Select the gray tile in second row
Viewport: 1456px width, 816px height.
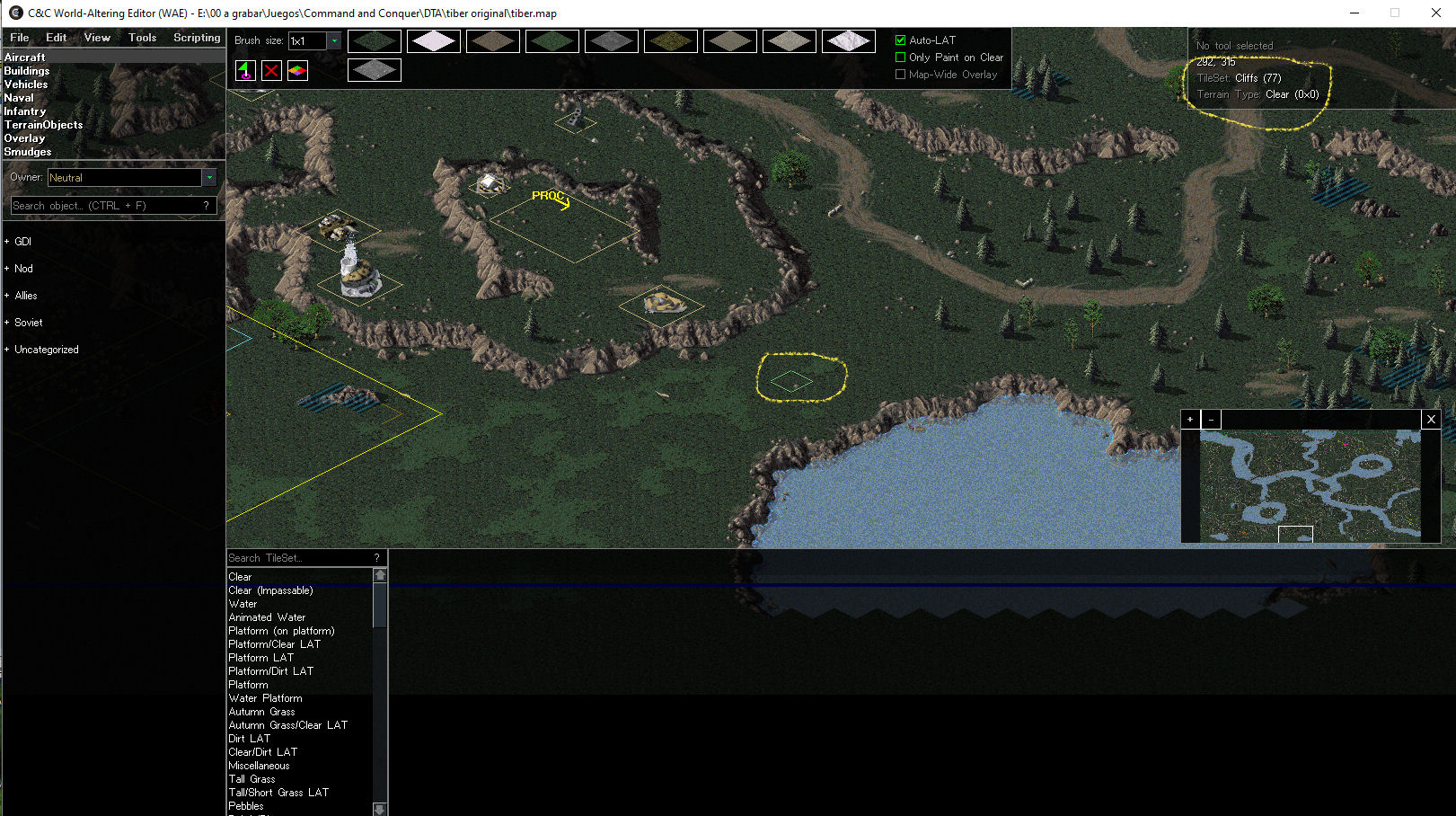(x=375, y=70)
